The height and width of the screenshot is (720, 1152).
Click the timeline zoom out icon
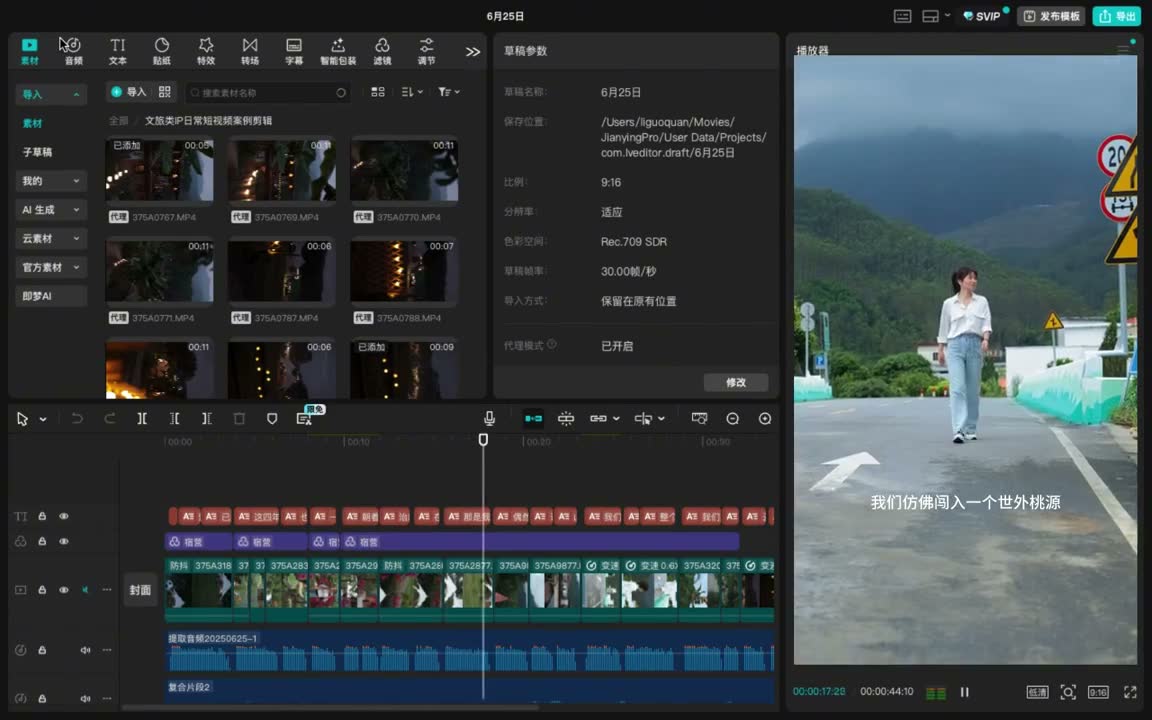pyautogui.click(x=732, y=418)
